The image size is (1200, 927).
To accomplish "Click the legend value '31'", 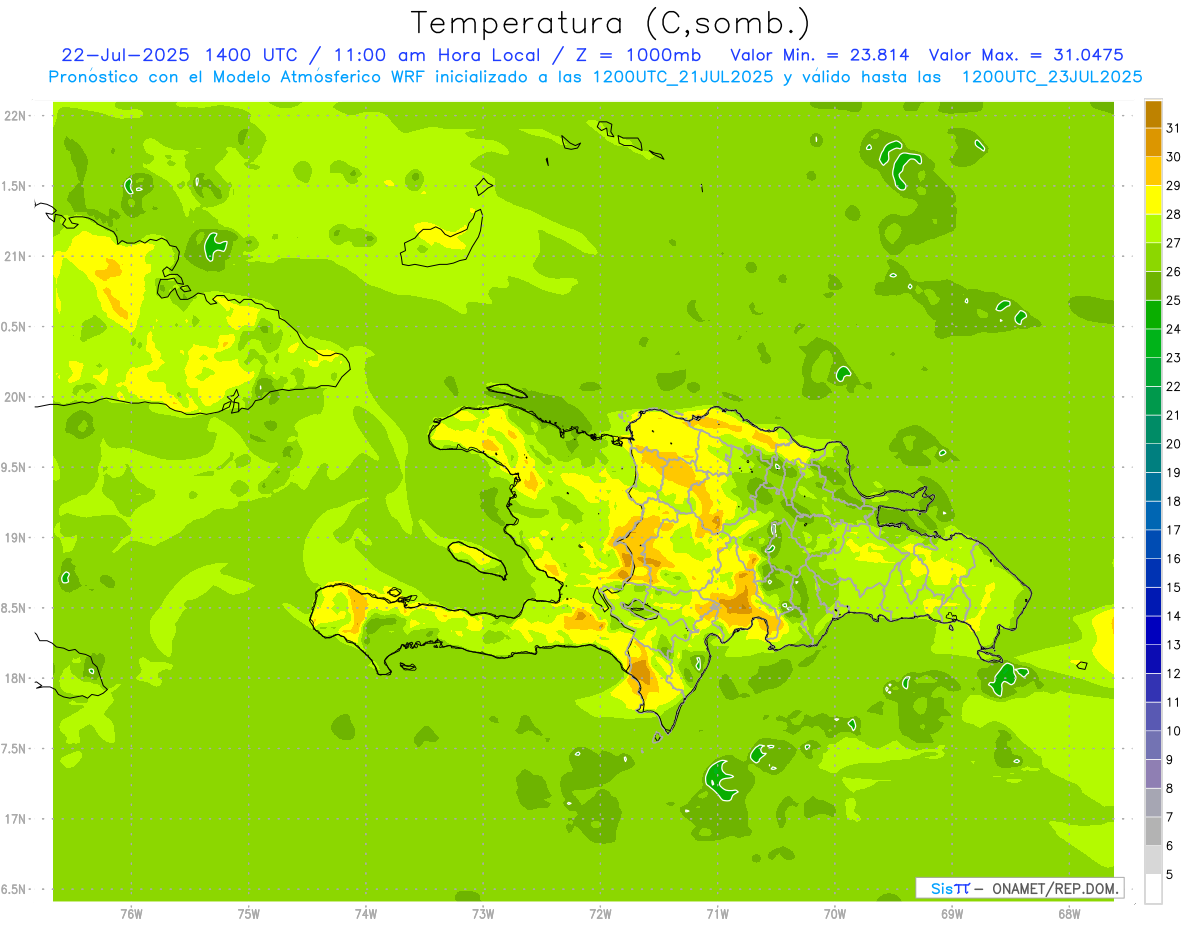I will pos(1174,127).
